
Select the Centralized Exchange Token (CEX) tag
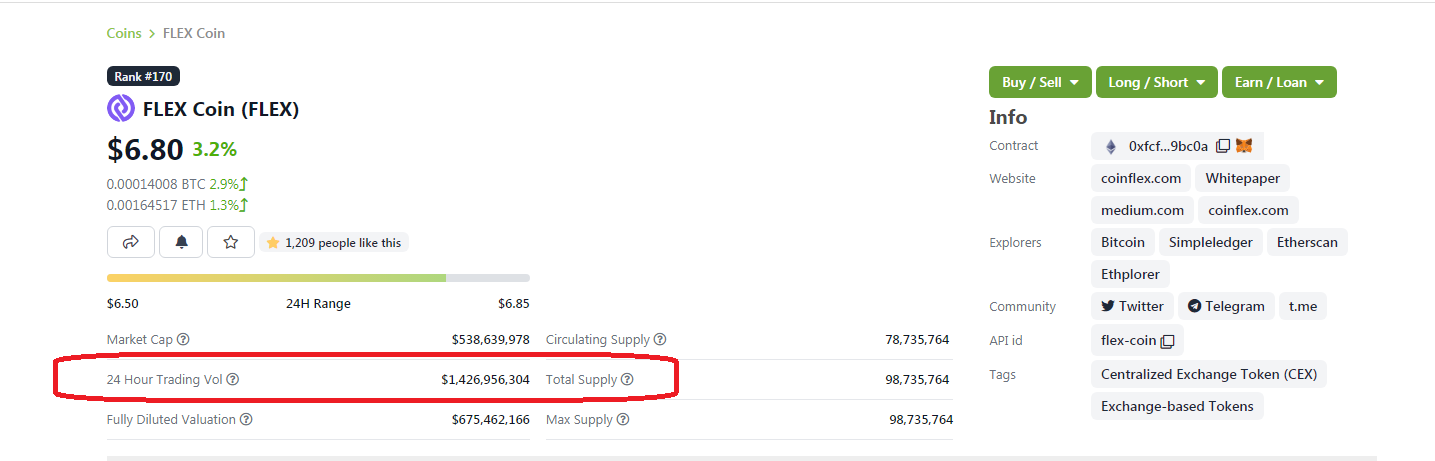click(1209, 375)
